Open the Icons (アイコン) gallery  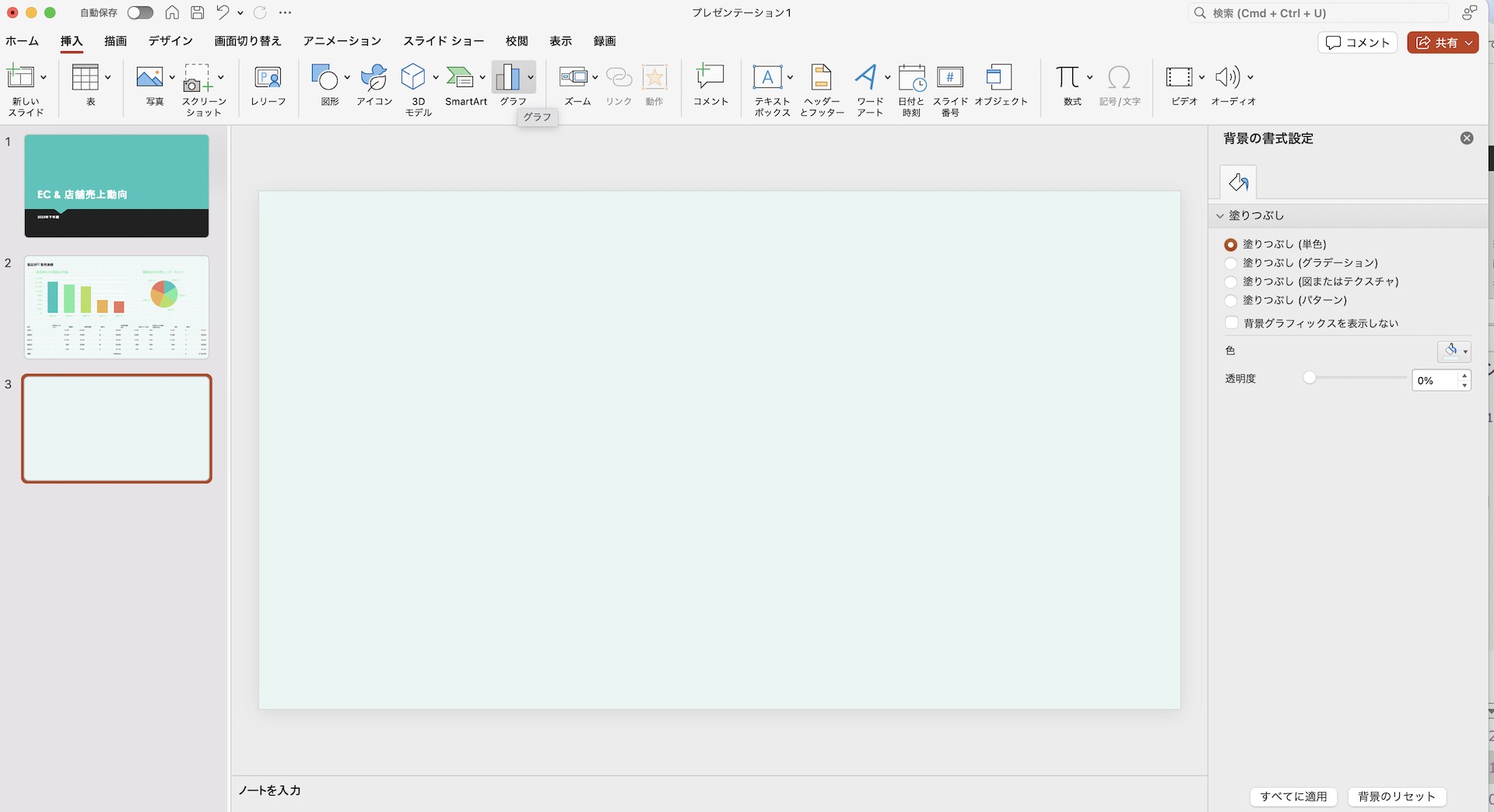[x=374, y=77]
